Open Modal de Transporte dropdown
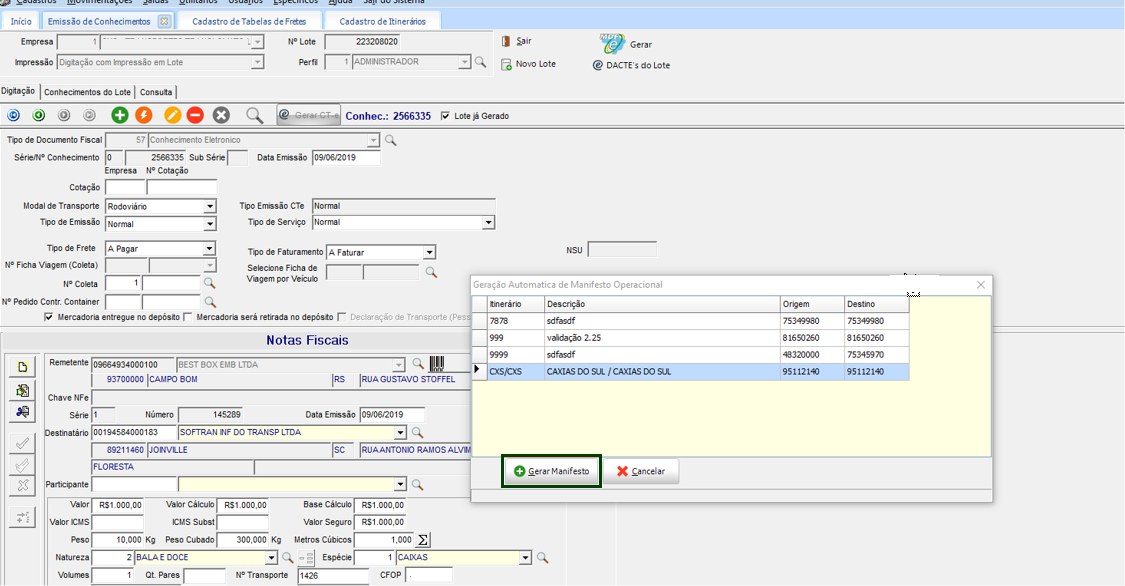The width and height of the screenshot is (1125, 586). click(x=210, y=206)
